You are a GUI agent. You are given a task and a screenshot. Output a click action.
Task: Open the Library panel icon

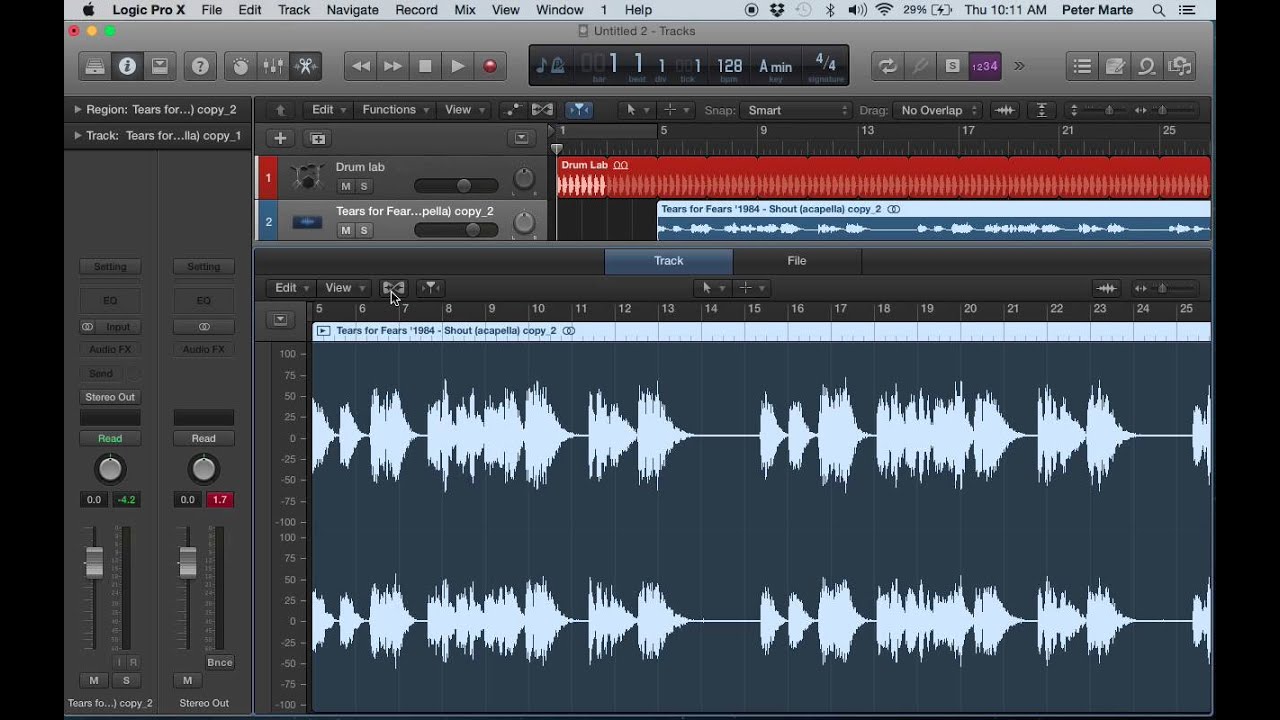(x=95, y=67)
